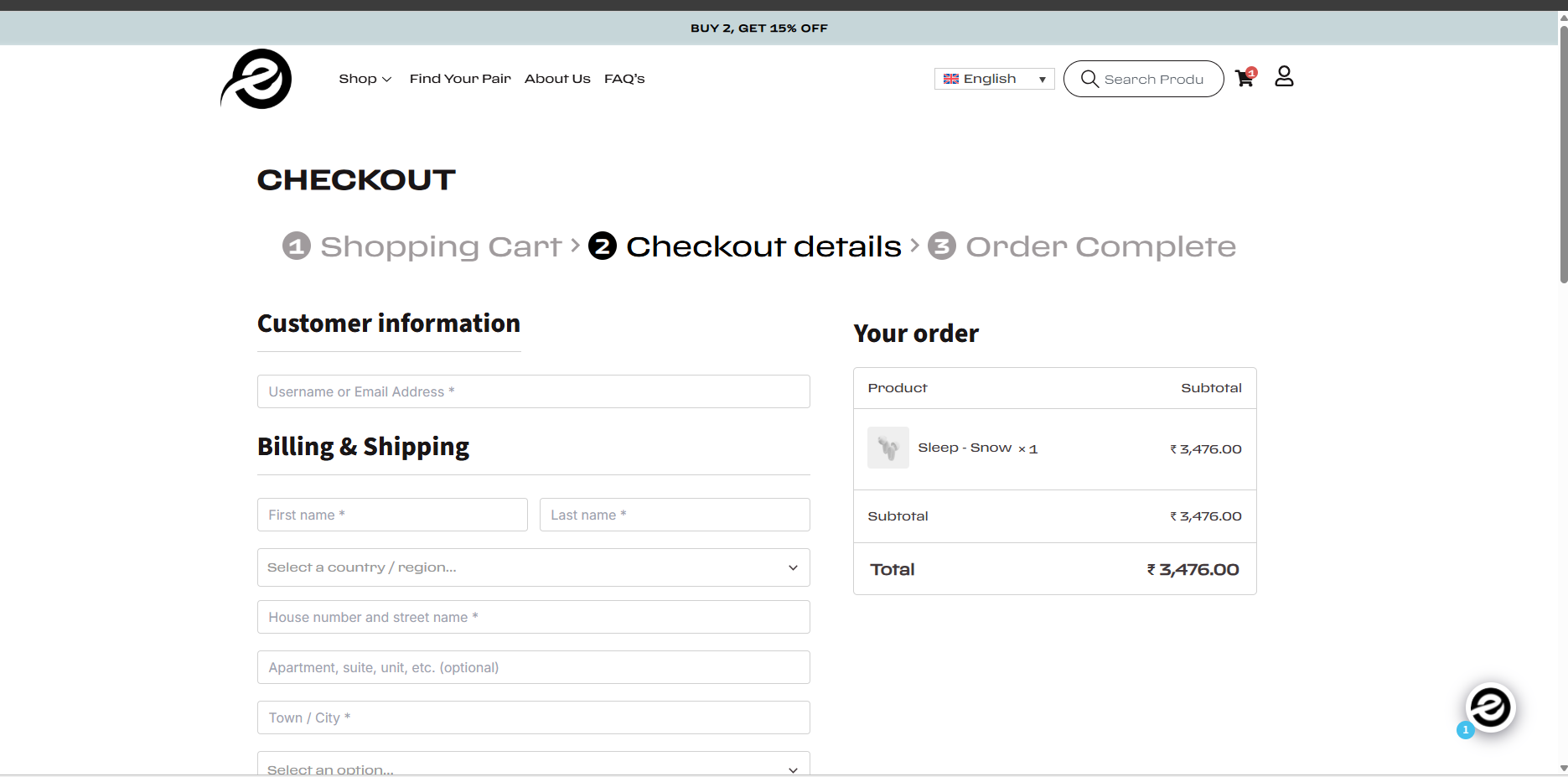Click the Sleep - Snow product thumbnail

click(x=888, y=448)
